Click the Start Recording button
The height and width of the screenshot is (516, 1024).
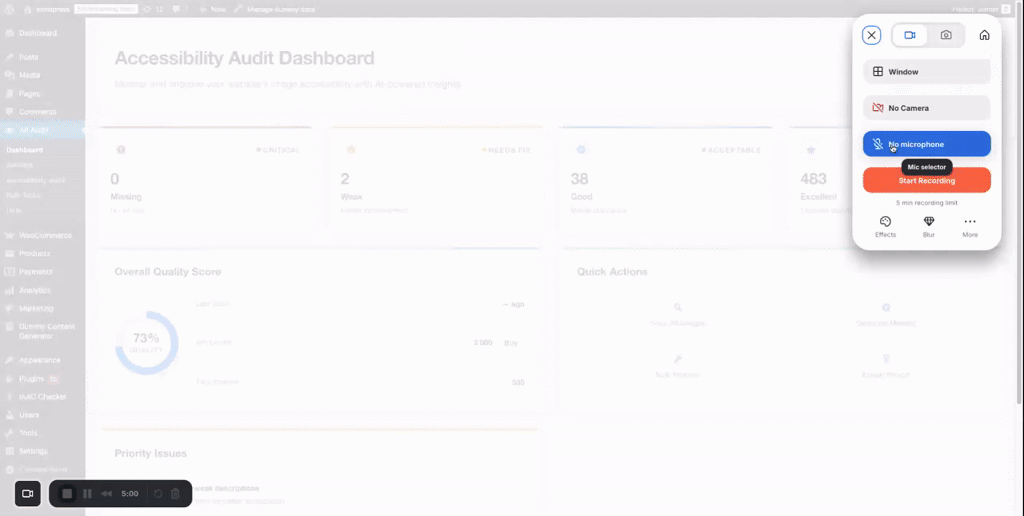point(927,180)
